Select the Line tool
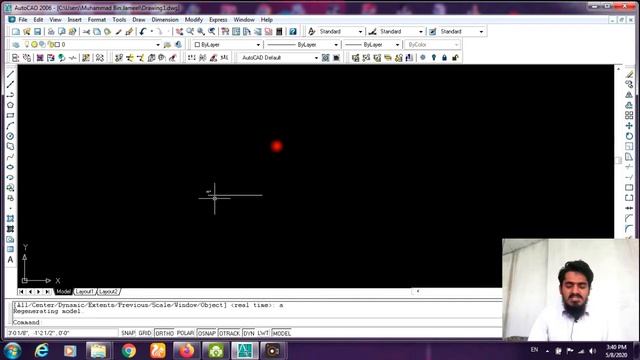The image size is (640, 360). [10, 74]
